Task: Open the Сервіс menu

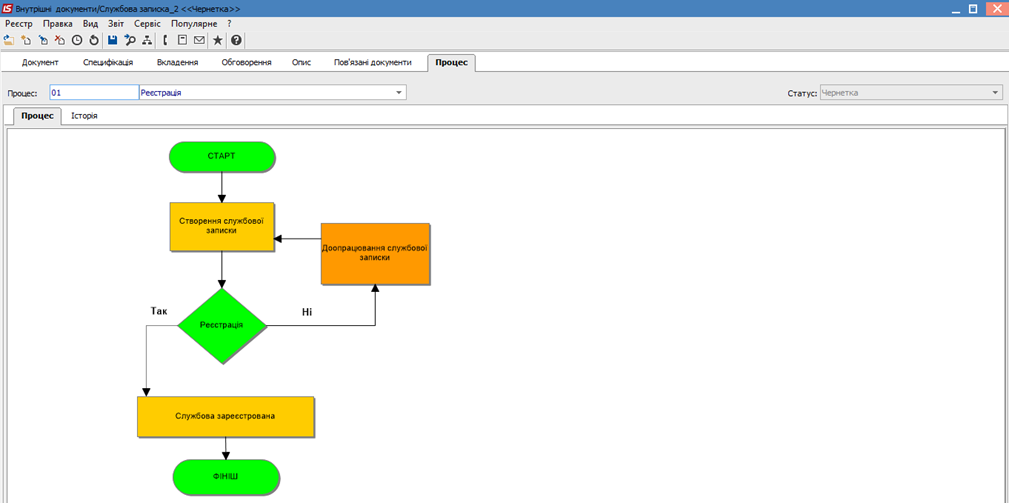Action: [x=147, y=23]
